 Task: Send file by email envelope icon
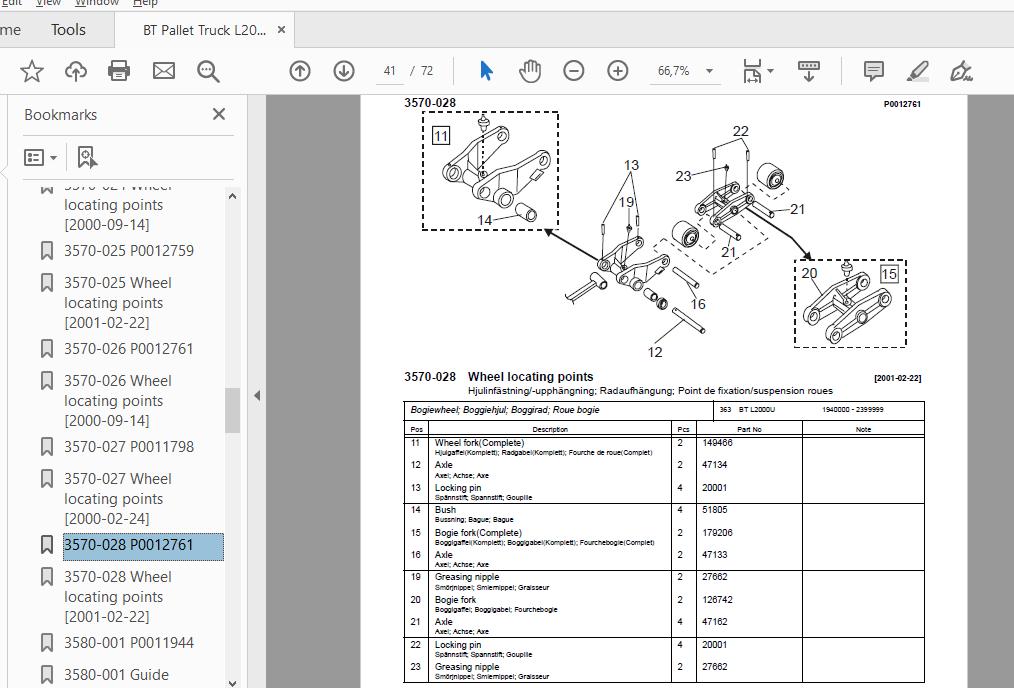(164, 70)
